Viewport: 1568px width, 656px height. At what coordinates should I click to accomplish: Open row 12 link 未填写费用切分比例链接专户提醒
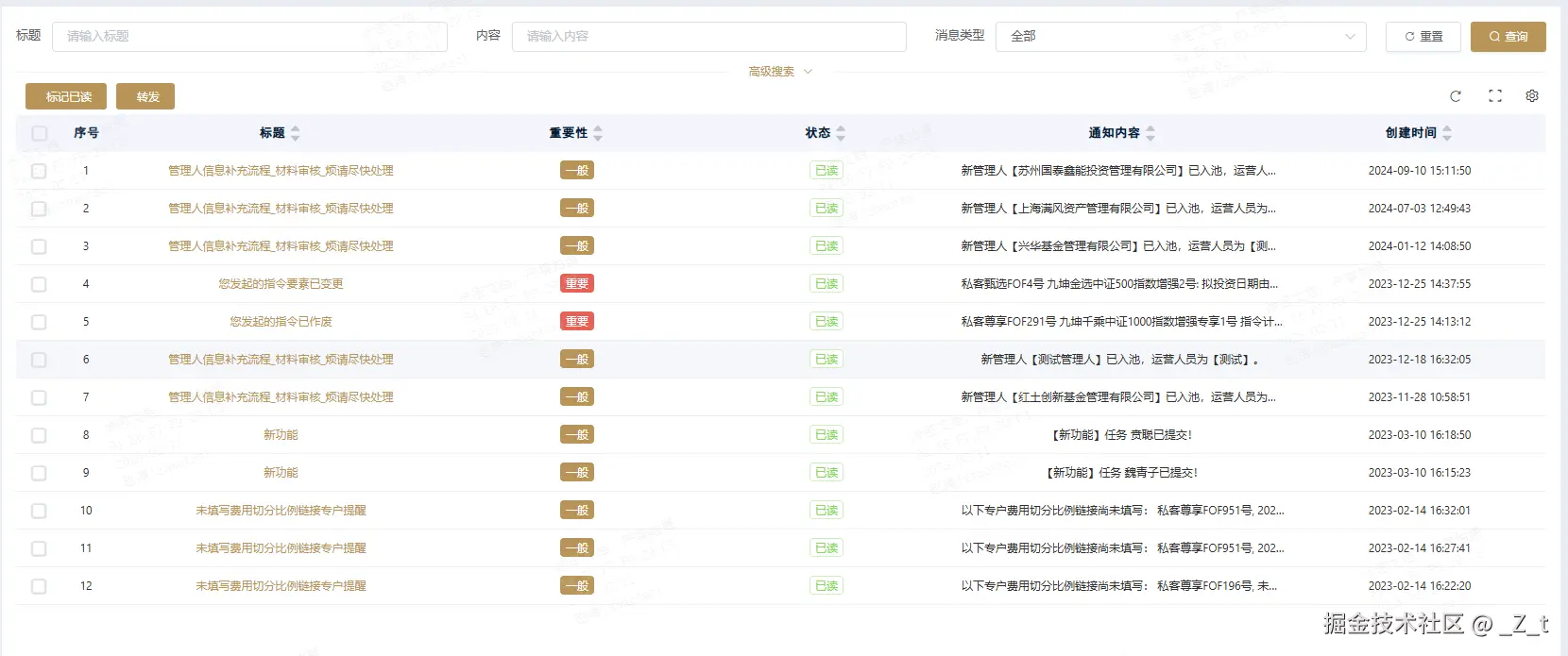point(281,586)
